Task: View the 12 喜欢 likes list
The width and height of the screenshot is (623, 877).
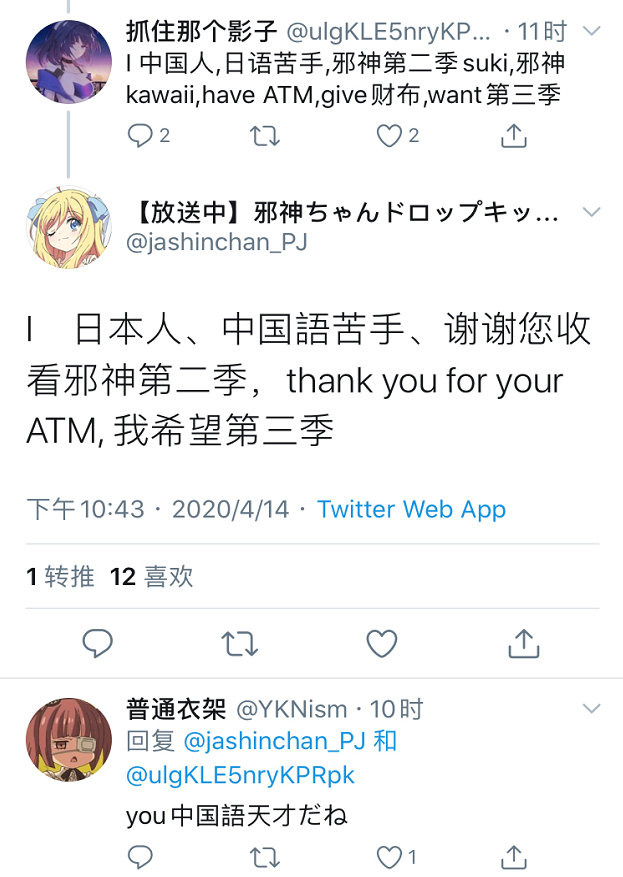Action: pyautogui.click(x=152, y=577)
